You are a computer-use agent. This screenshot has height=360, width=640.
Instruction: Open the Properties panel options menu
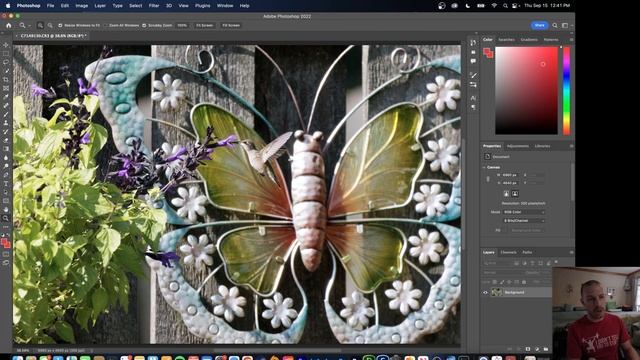(x=571, y=146)
